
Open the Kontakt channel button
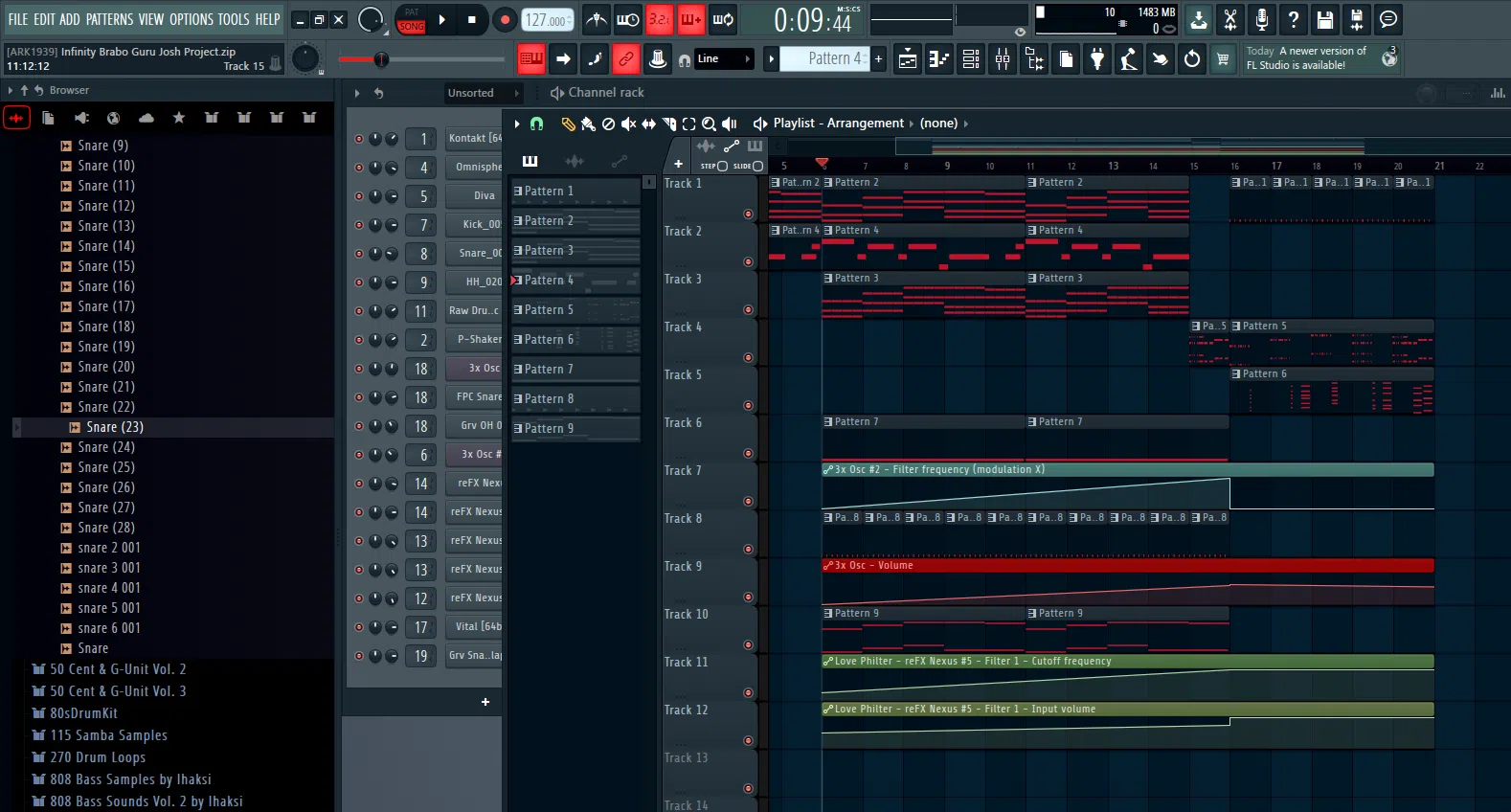pos(474,139)
